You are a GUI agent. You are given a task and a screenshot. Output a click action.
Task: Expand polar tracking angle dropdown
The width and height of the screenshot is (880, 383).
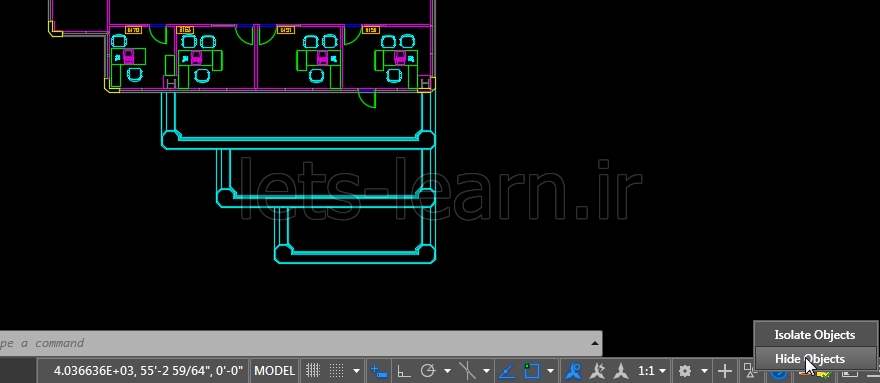pyautogui.click(x=447, y=371)
